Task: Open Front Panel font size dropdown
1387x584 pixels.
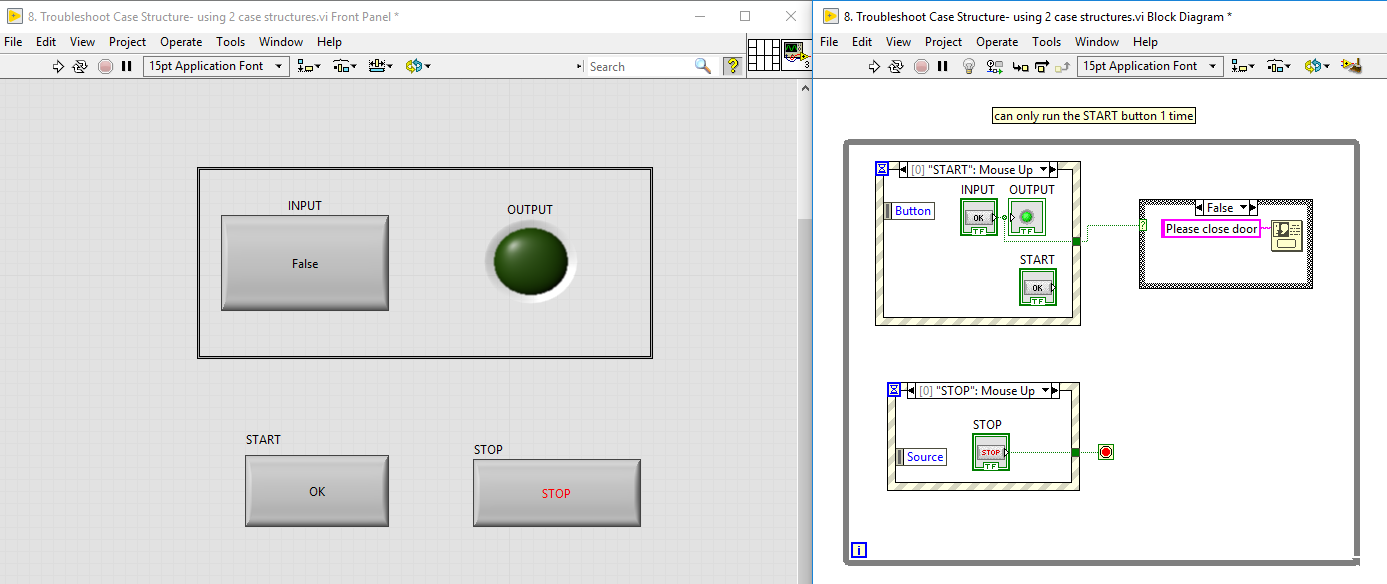Action: (x=216, y=66)
